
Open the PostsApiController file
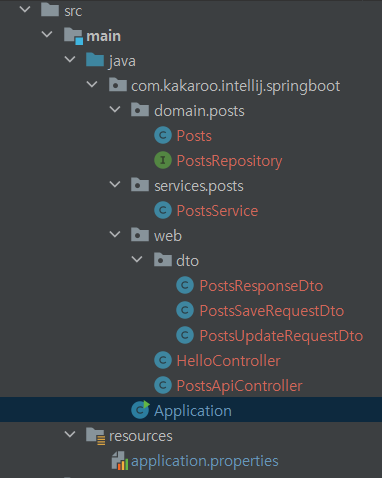(x=240, y=386)
